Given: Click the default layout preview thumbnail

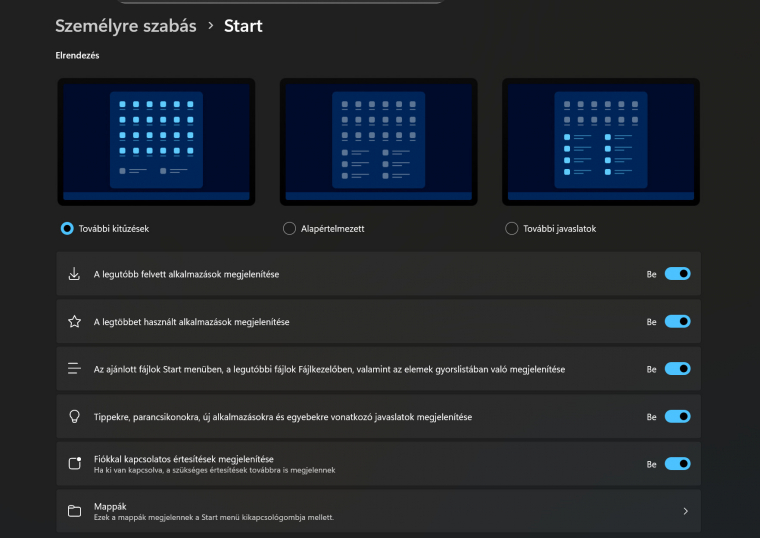Looking at the screenshot, I should pyautogui.click(x=378, y=141).
